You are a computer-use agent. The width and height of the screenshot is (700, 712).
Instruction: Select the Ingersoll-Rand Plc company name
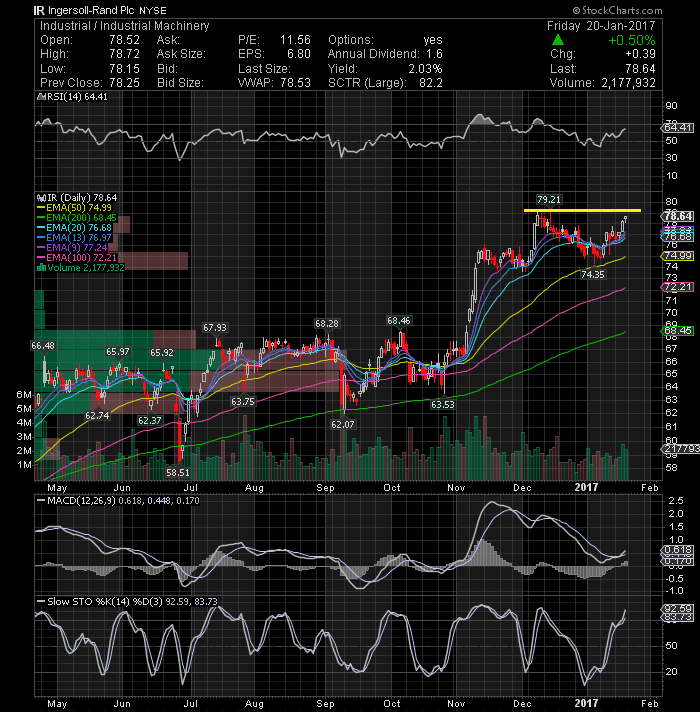(x=92, y=10)
